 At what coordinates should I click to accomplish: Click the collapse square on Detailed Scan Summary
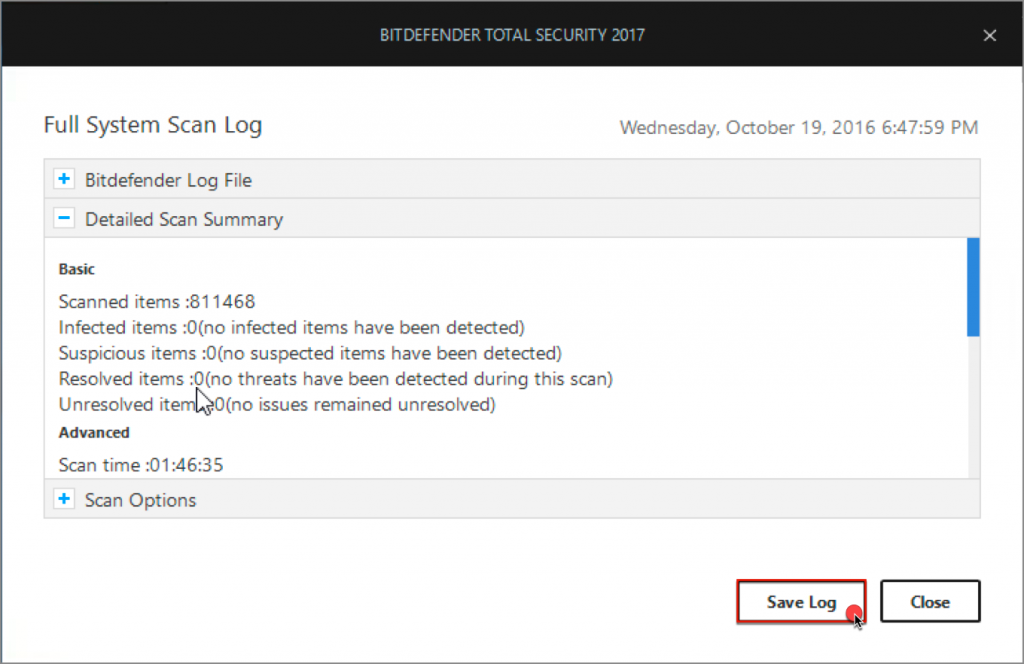[64, 217]
